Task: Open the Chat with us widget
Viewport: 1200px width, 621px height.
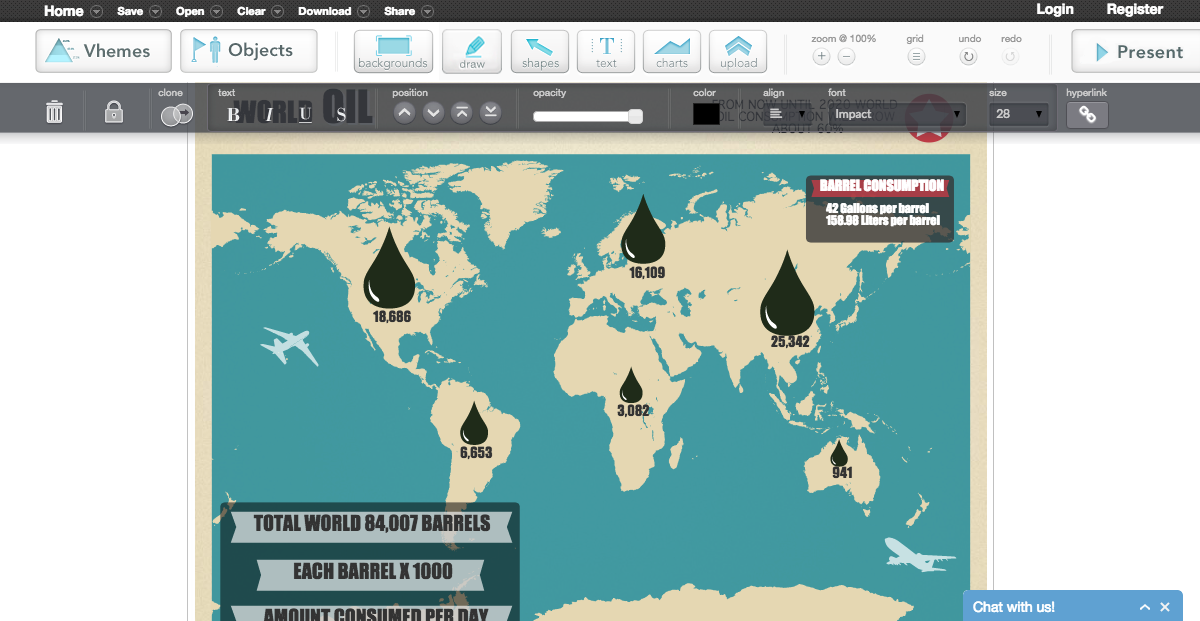Action: click(x=1014, y=607)
